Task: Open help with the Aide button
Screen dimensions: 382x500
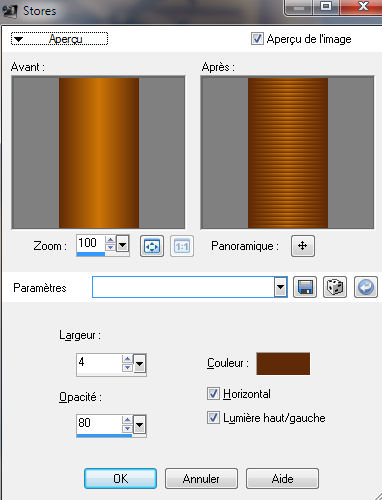Action: (282, 479)
